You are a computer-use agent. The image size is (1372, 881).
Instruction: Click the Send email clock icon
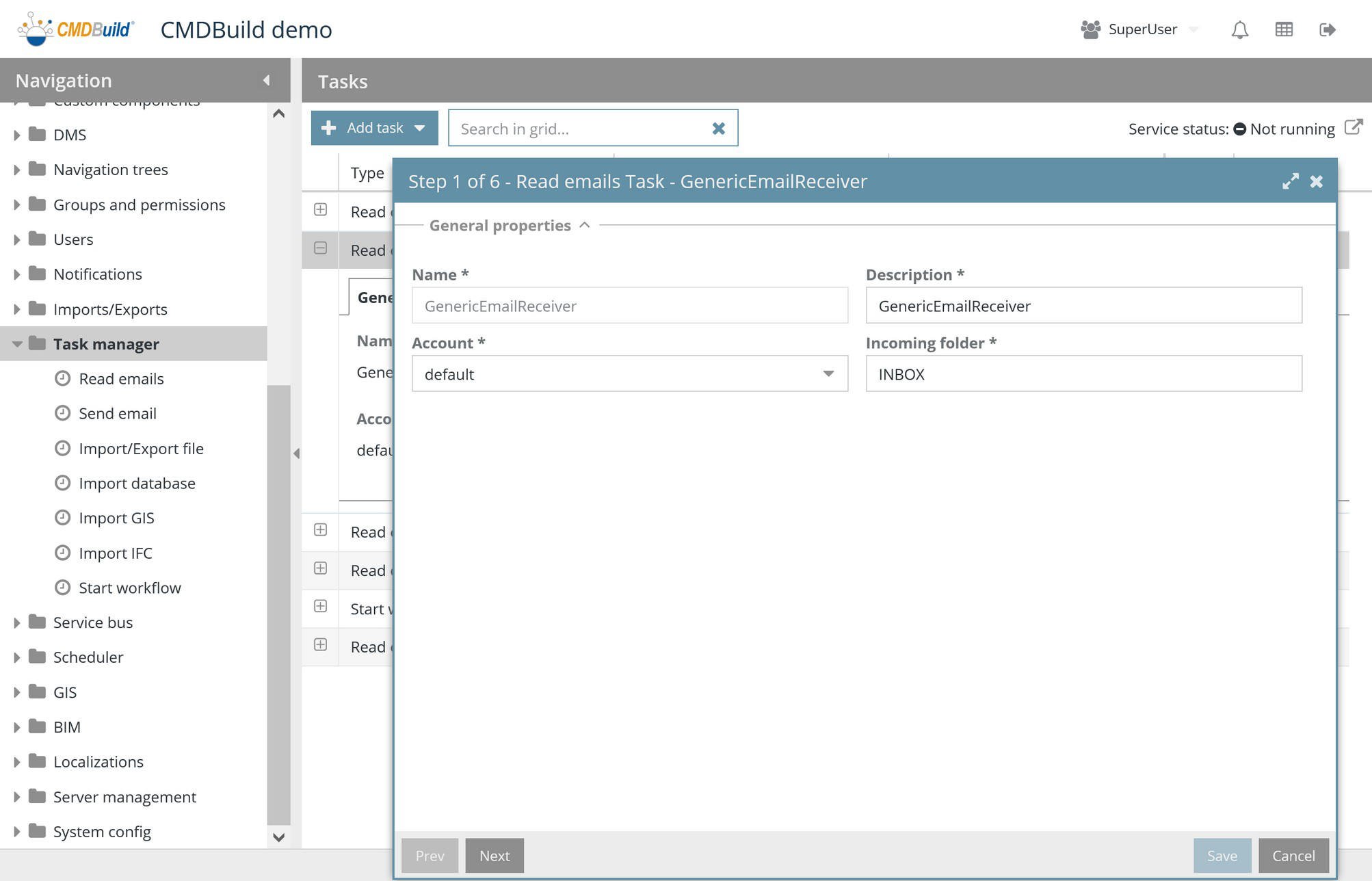click(x=62, y=413)
